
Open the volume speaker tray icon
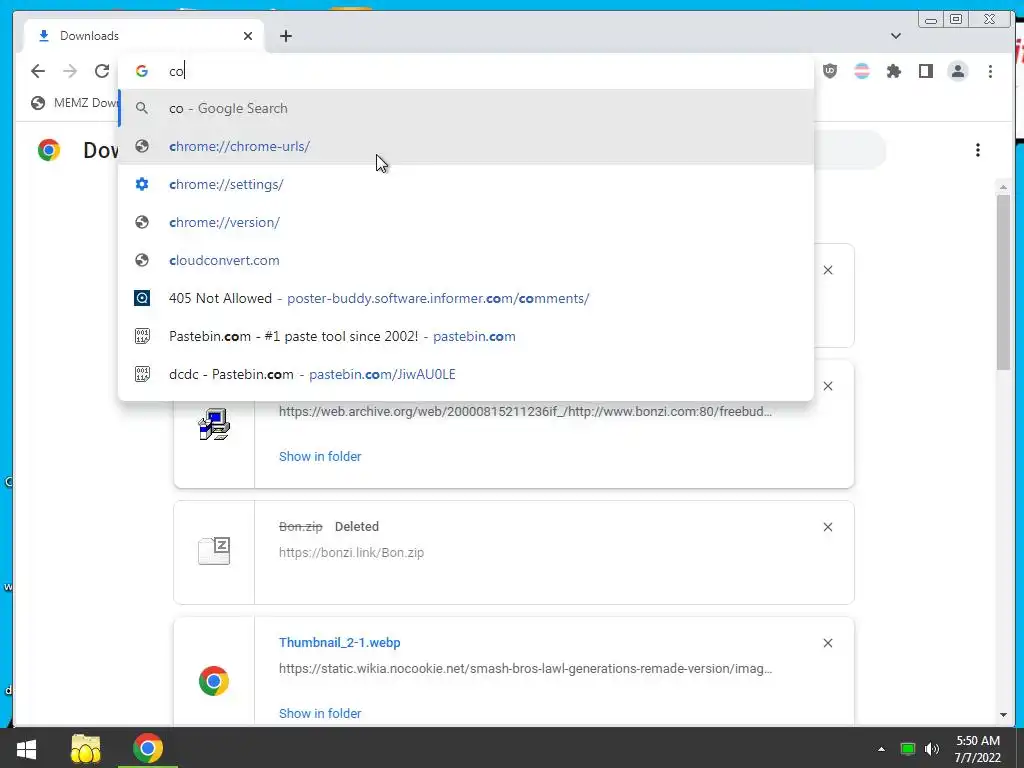coord(932,749)
